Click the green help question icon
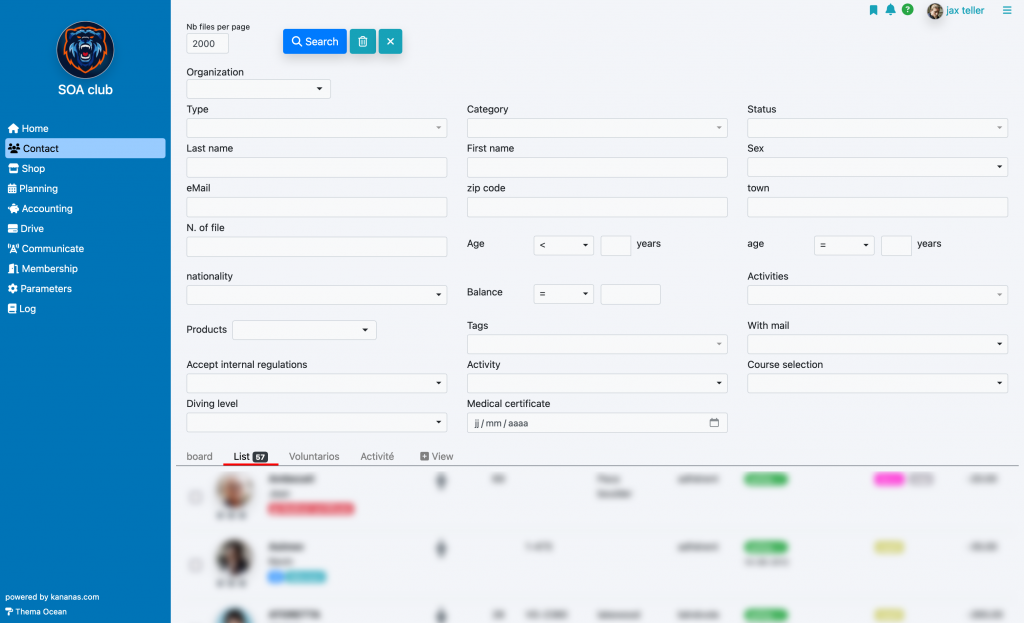 pos(908,10)
